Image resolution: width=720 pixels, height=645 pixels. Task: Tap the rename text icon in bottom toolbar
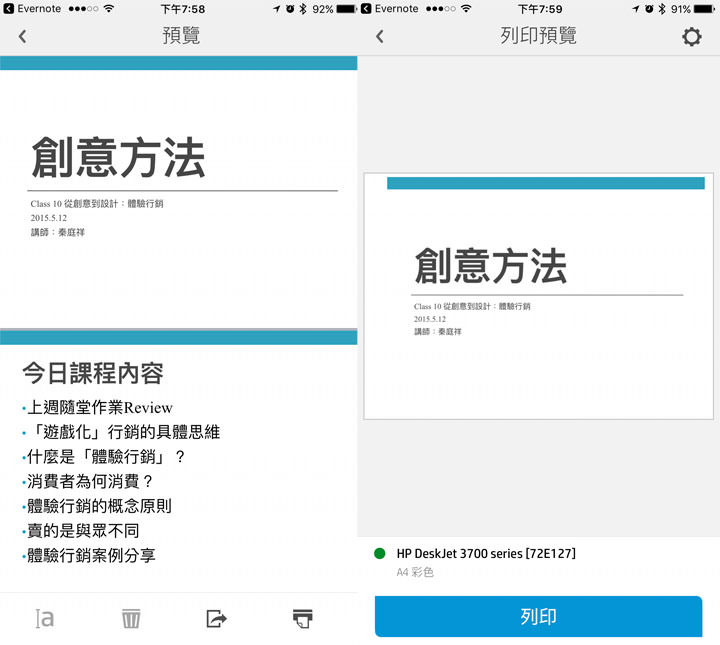tap(45, 618)
